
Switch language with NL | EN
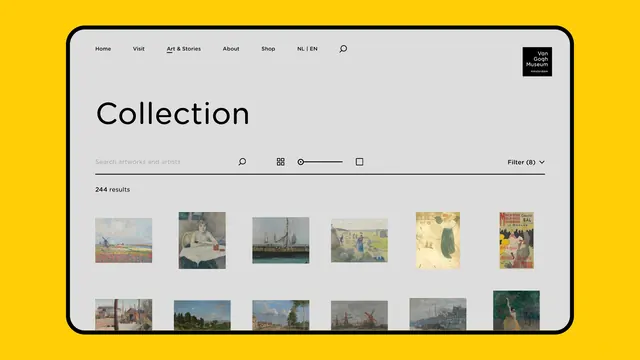pos(307,49)
